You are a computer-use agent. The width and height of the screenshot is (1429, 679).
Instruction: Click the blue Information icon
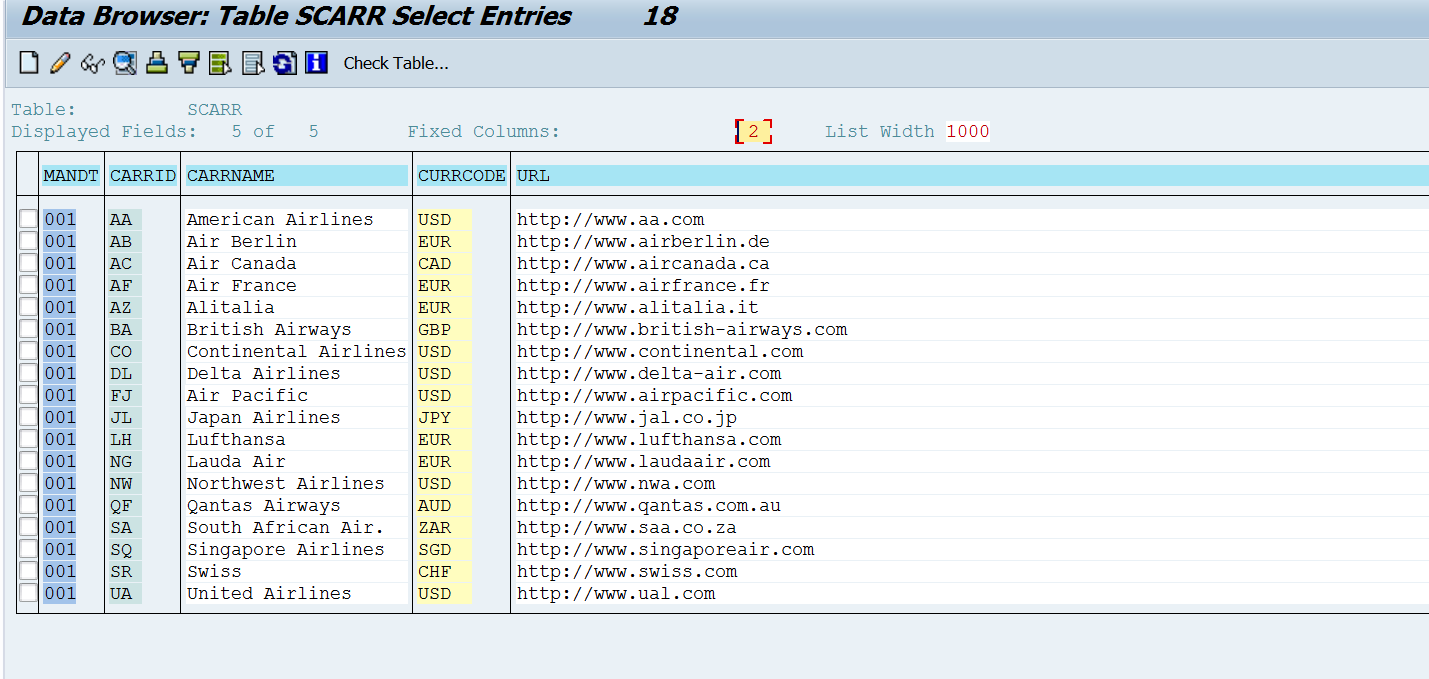(317, 63)
